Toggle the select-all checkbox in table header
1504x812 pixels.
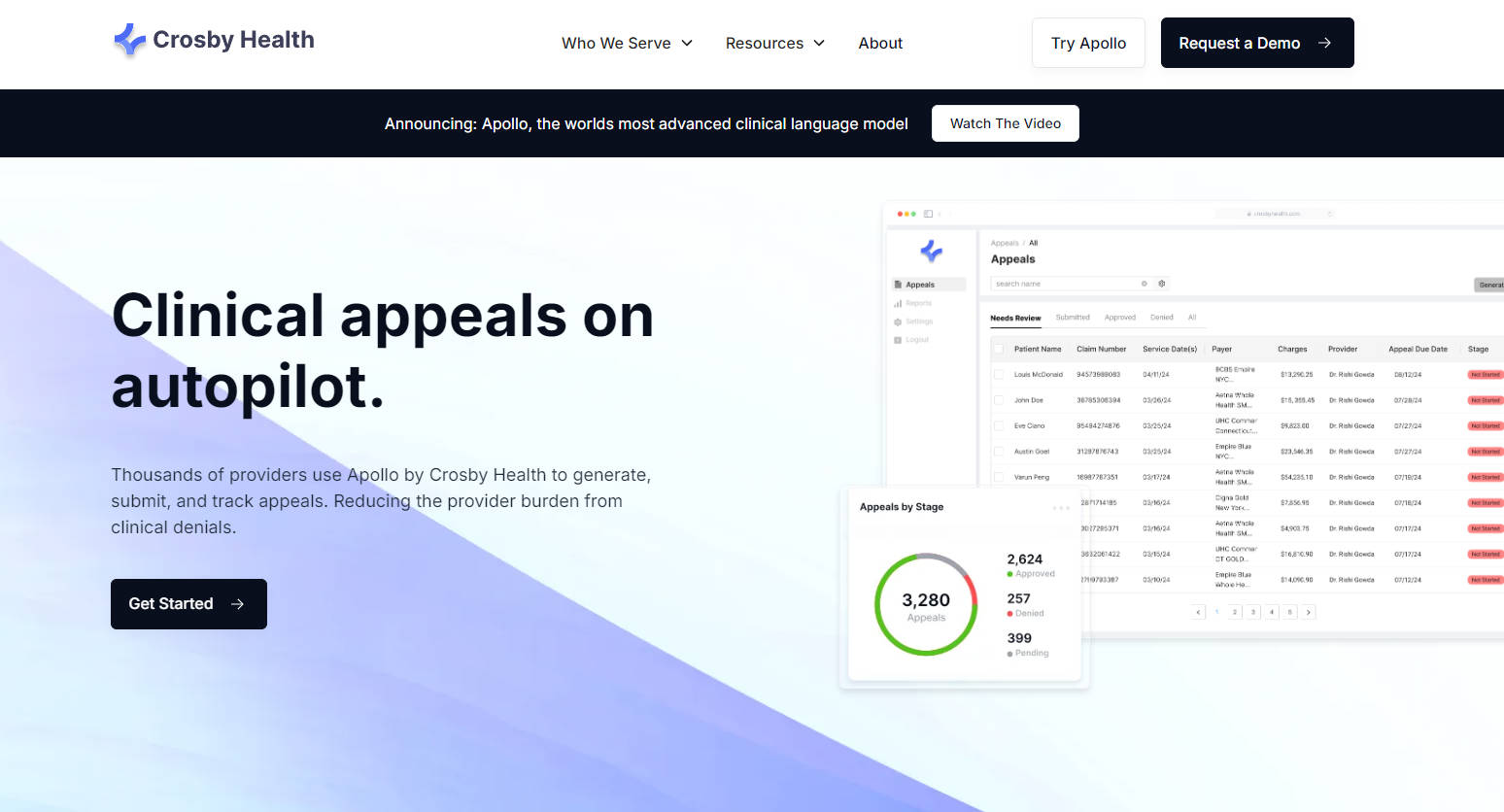pos(999,349)
